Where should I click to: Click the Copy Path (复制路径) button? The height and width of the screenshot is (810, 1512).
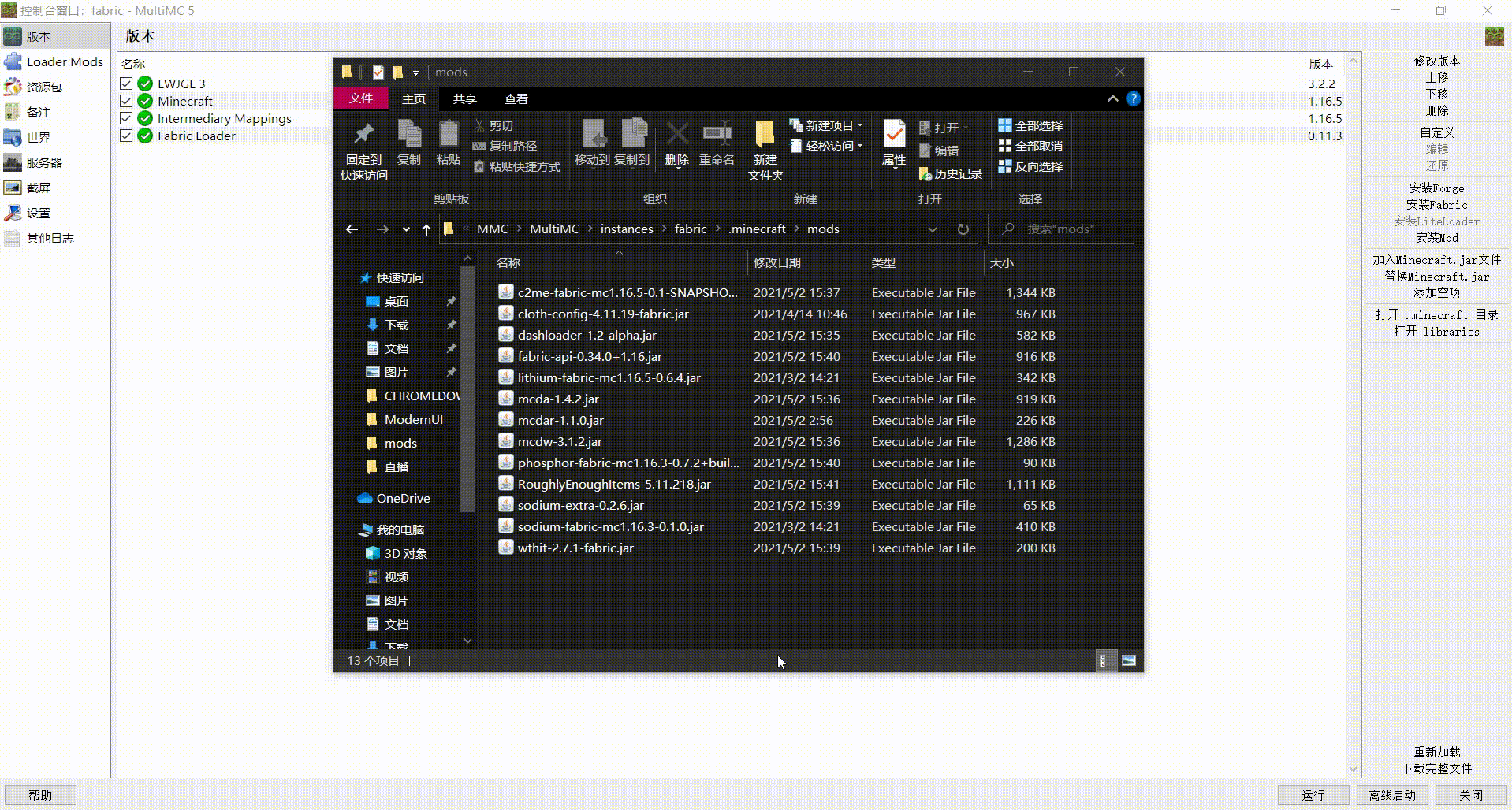pos(505,146)
